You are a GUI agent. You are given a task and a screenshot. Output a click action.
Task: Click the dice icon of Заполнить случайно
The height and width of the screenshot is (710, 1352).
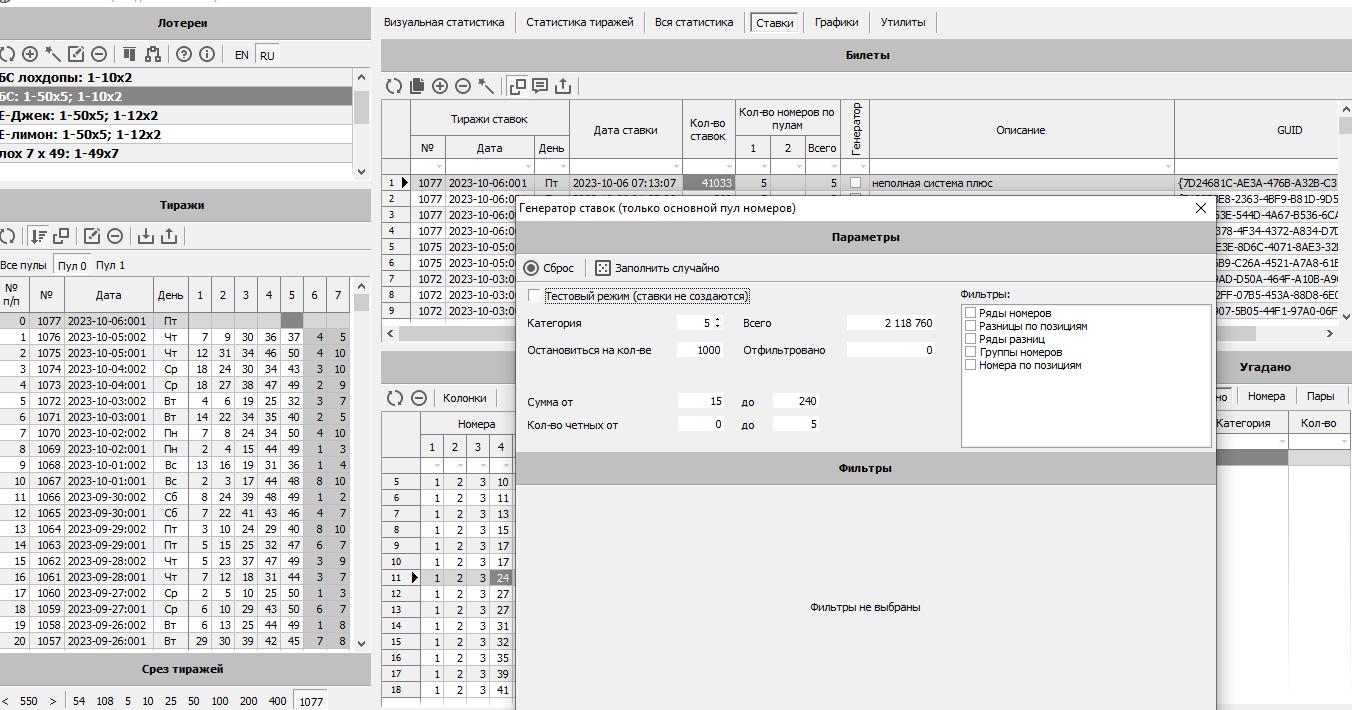coord(602,268)
